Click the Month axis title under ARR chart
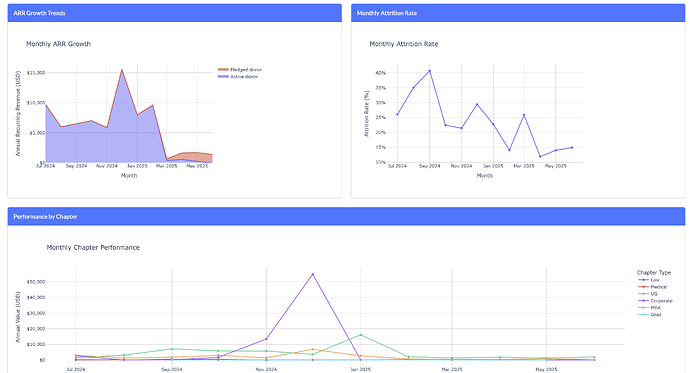Image resolution: width=690 pixels, height=373 pixels. (x=129, y=176)
